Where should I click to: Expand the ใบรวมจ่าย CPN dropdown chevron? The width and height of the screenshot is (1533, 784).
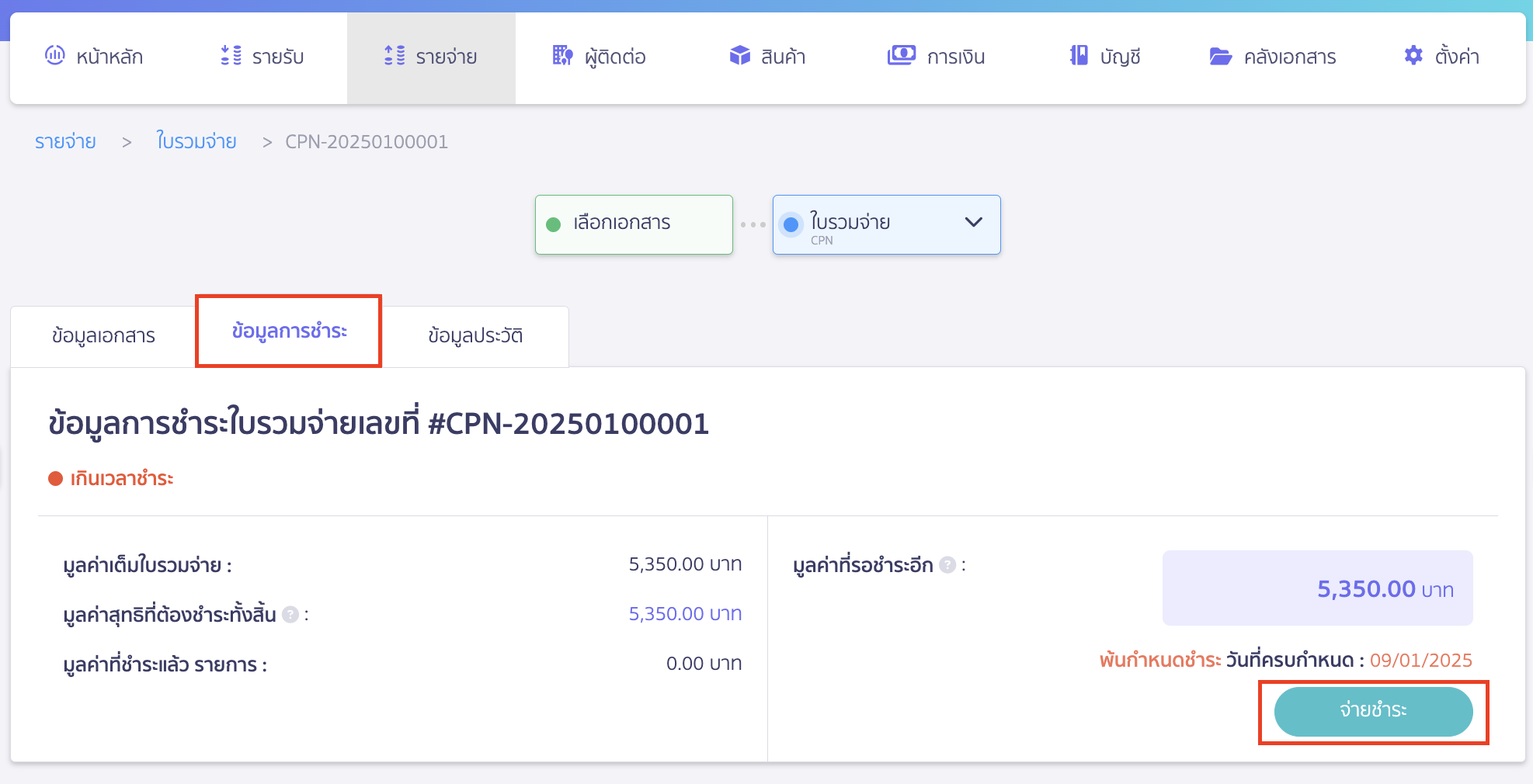(973, 223)
